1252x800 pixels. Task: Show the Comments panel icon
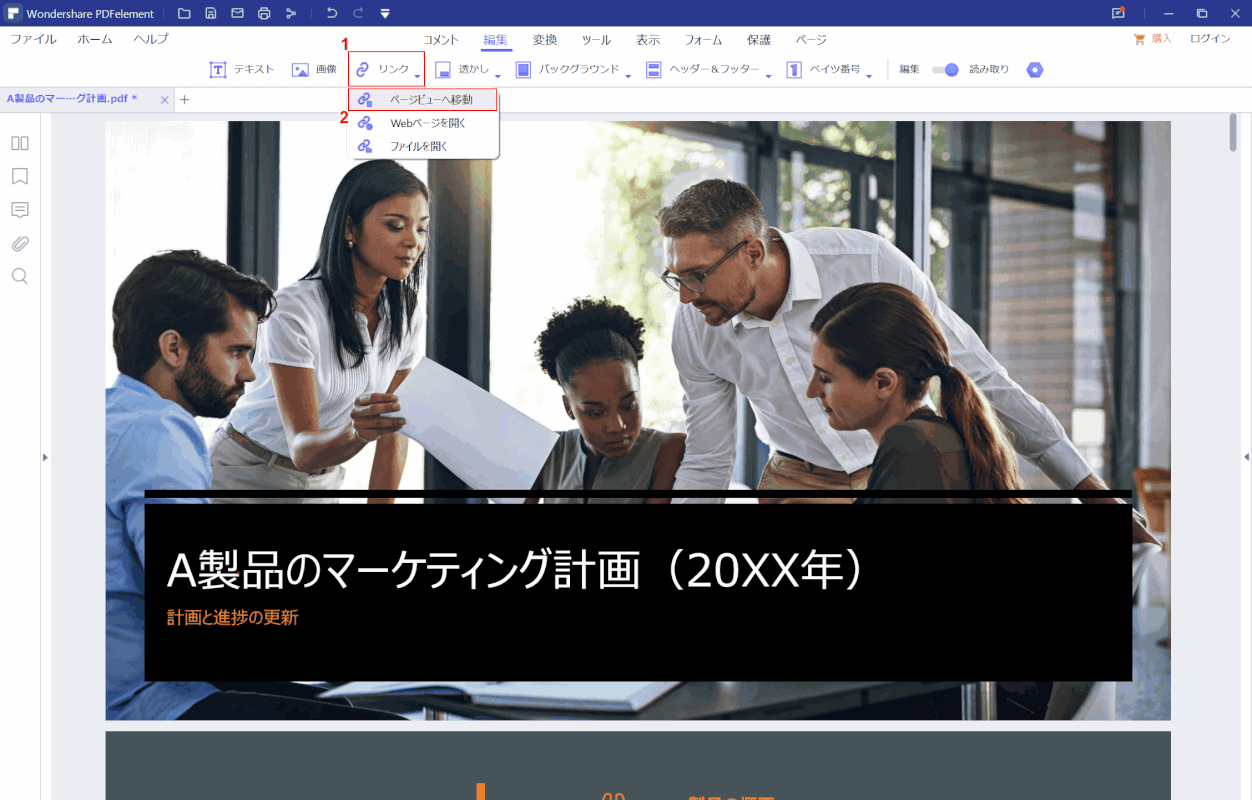tap(20, 210)
